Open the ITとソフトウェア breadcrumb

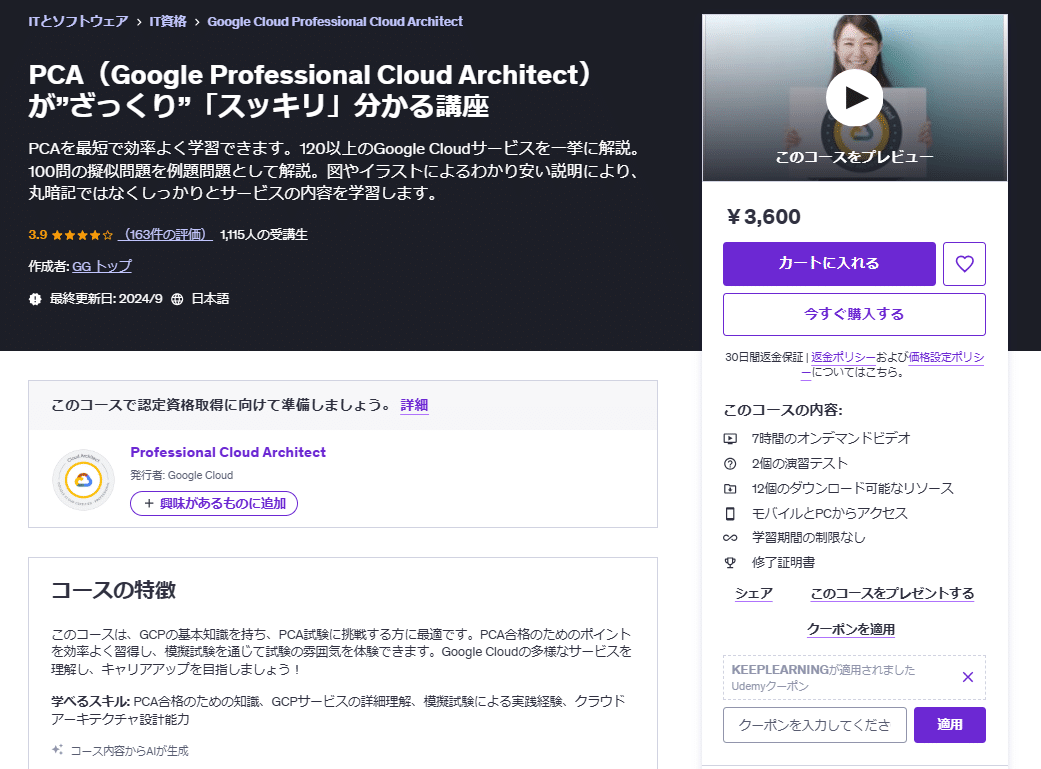78,21
